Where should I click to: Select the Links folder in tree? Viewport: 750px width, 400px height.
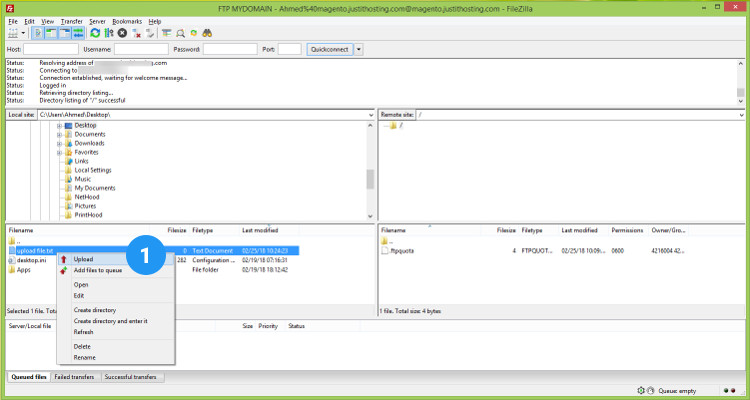(x=81, y=161)
